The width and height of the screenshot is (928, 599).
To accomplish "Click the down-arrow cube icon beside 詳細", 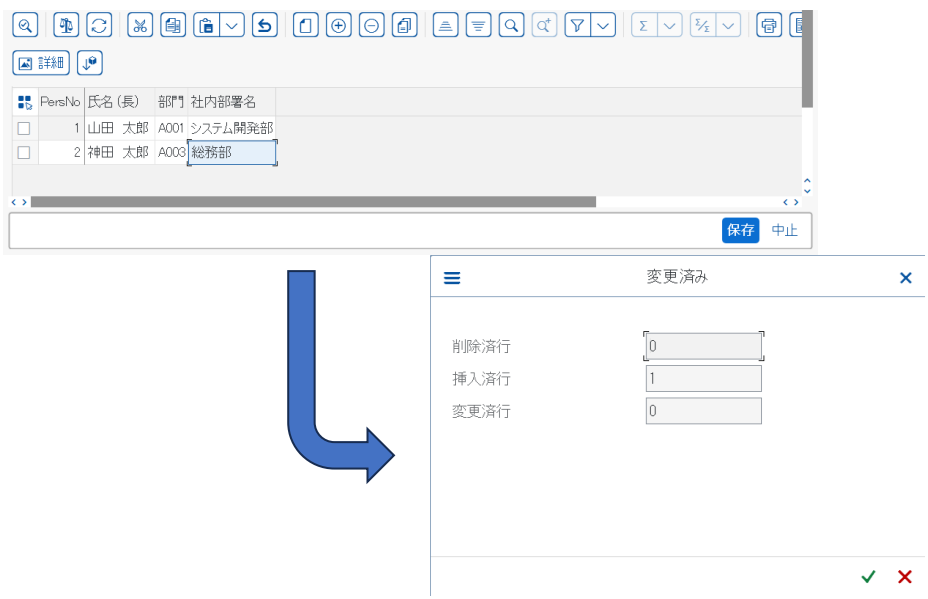I will (90, 63).
